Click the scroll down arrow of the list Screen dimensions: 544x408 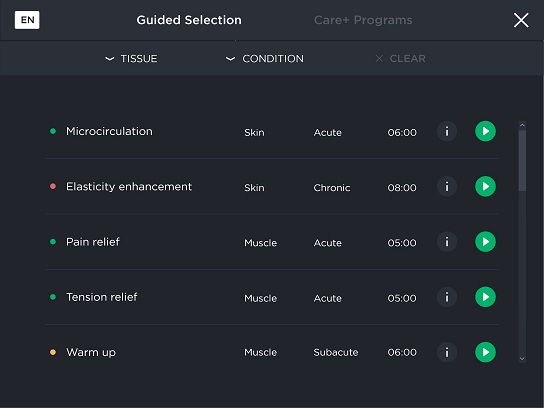point(522,359)
